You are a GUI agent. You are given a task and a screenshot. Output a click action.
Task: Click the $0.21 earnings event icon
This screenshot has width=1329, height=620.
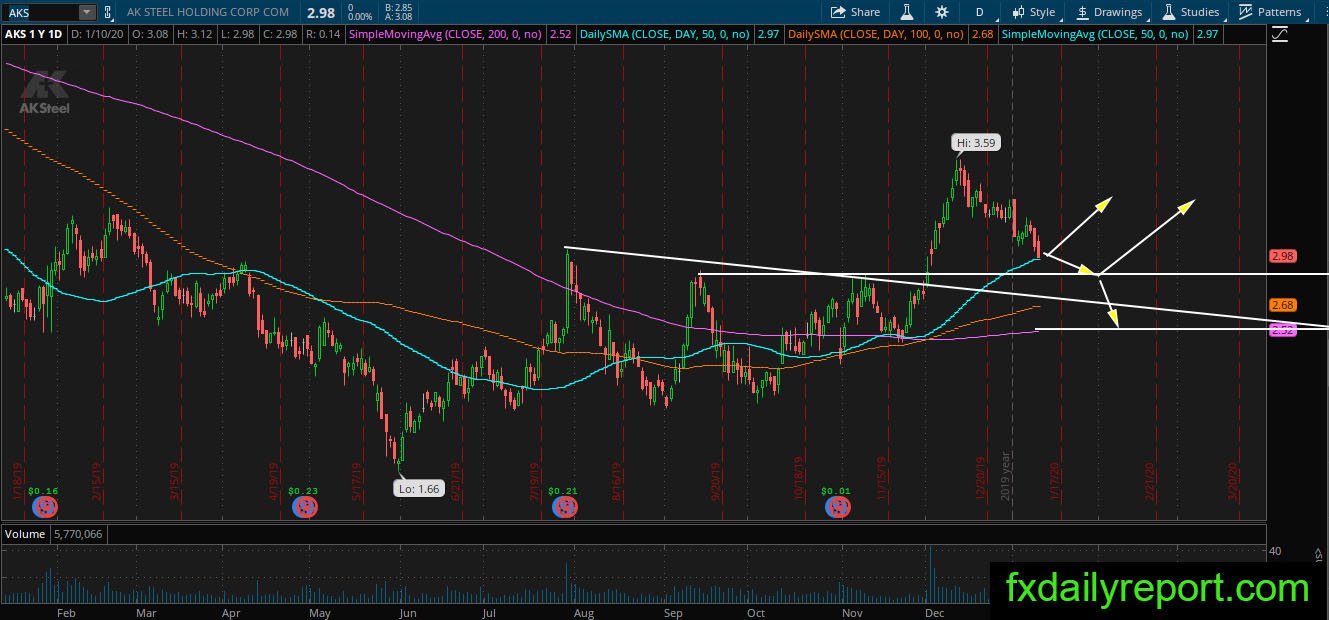tap(564, 507)
